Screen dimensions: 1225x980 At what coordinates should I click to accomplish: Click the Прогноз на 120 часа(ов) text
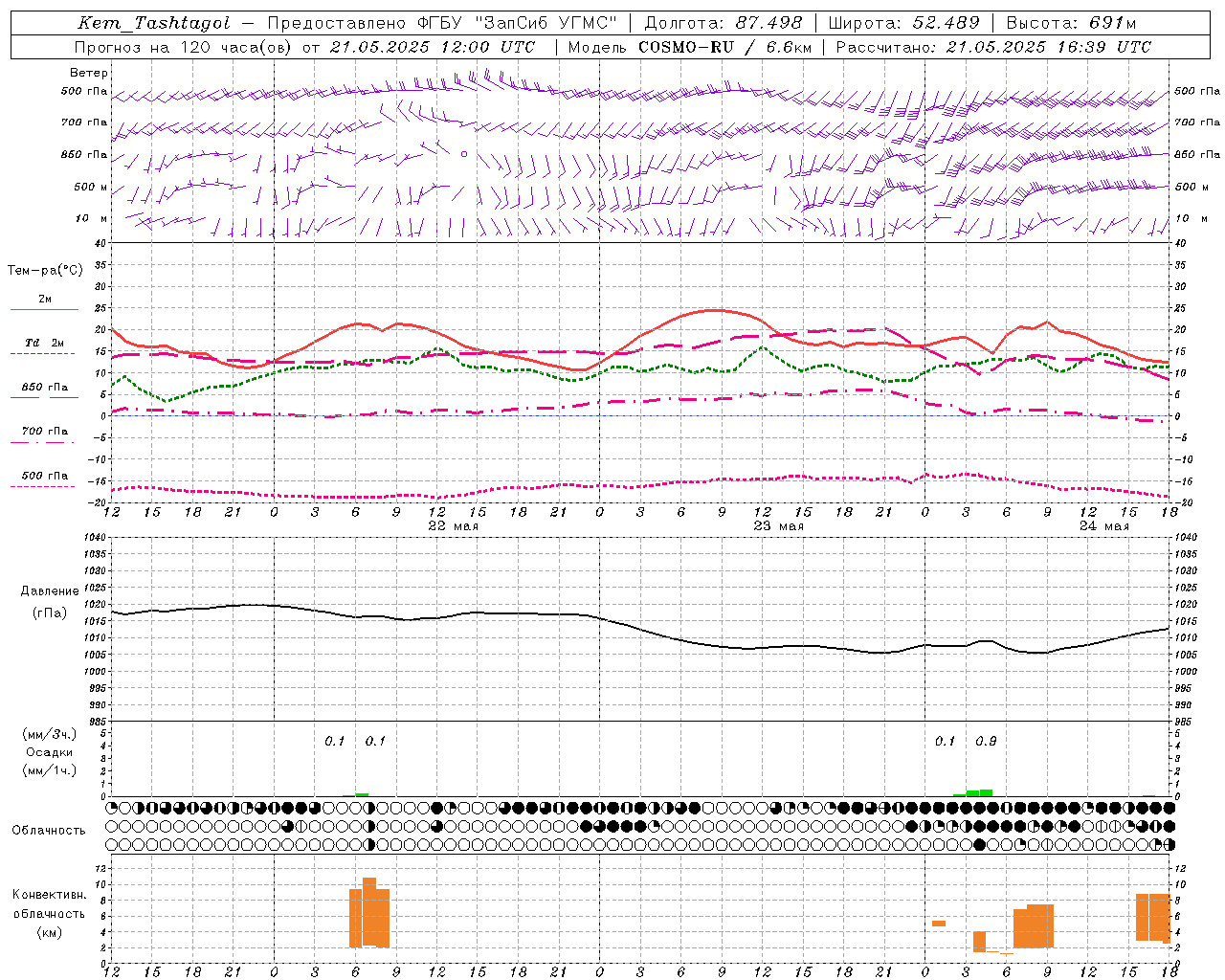point(184,47)
